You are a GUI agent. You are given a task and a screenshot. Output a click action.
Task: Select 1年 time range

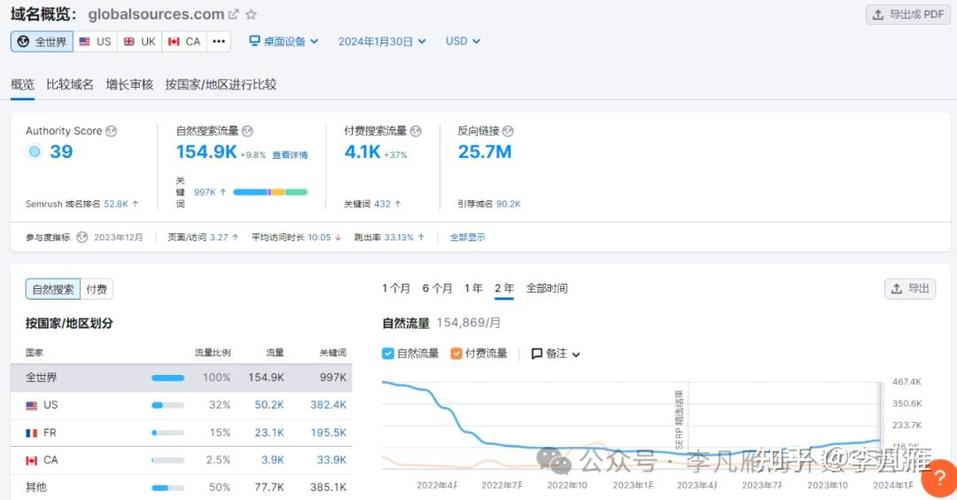tap(473, 288)
